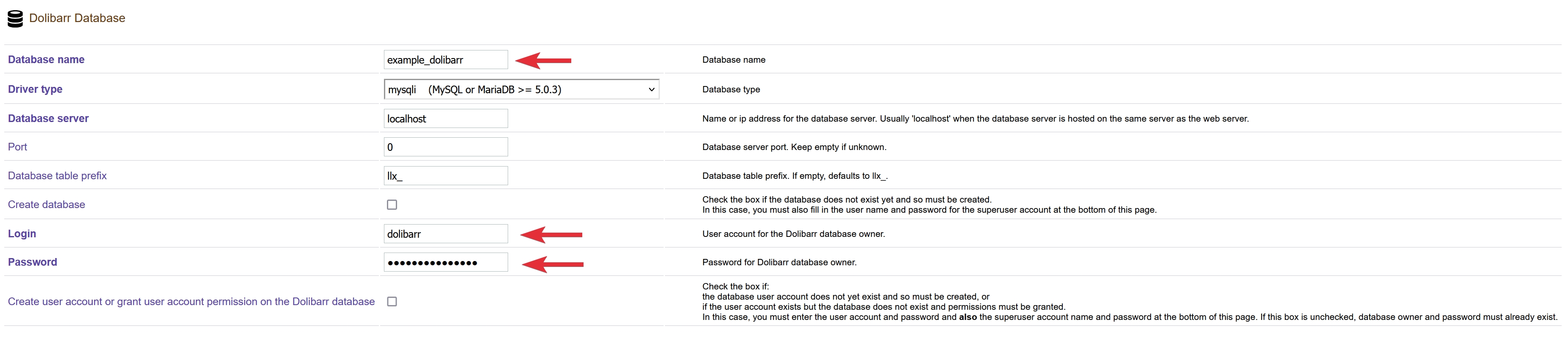The image size is (1568, 339).
Task: Click the Driver type label
Action: [x=35, y=89]
